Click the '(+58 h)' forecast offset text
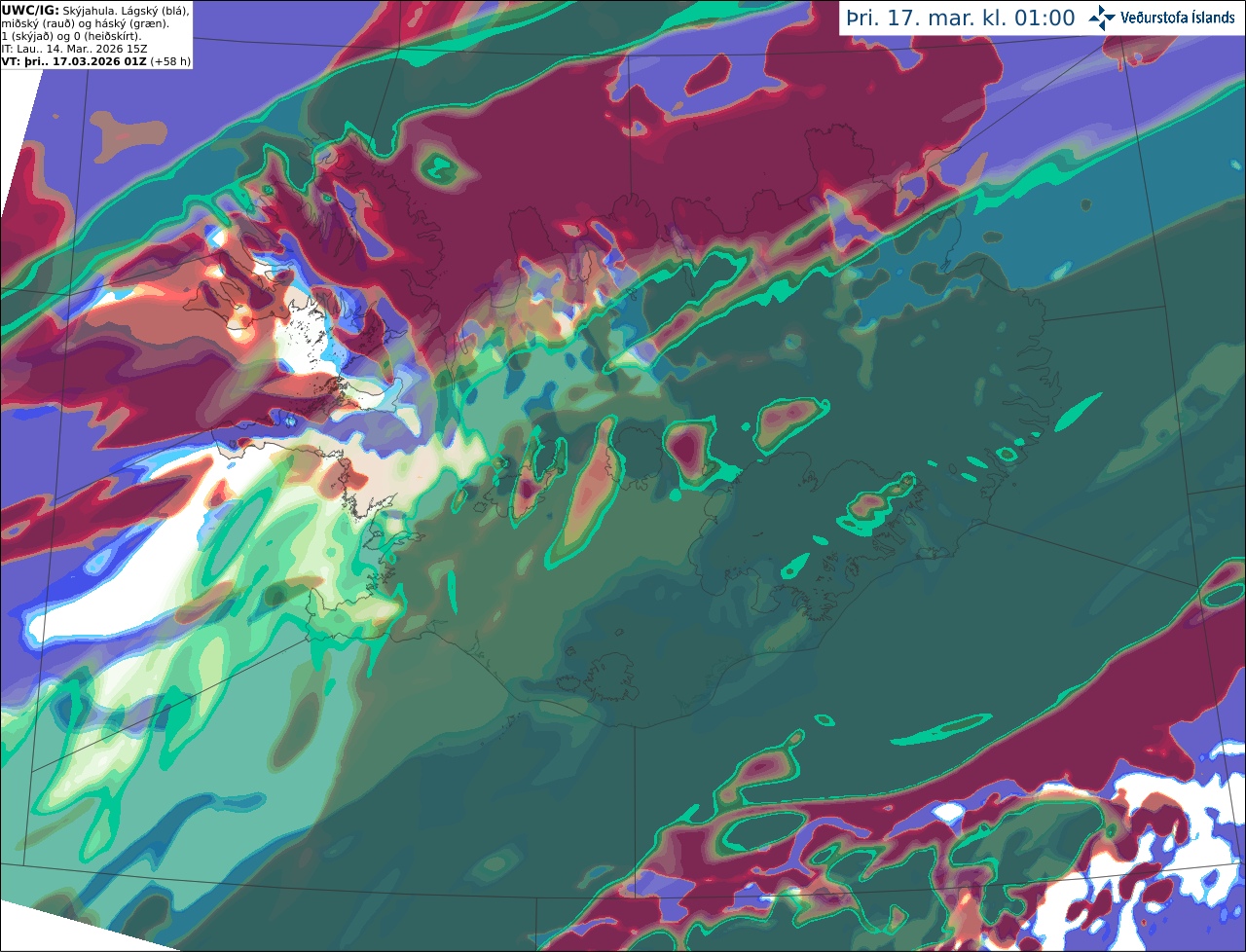 (x=170, y=61)
